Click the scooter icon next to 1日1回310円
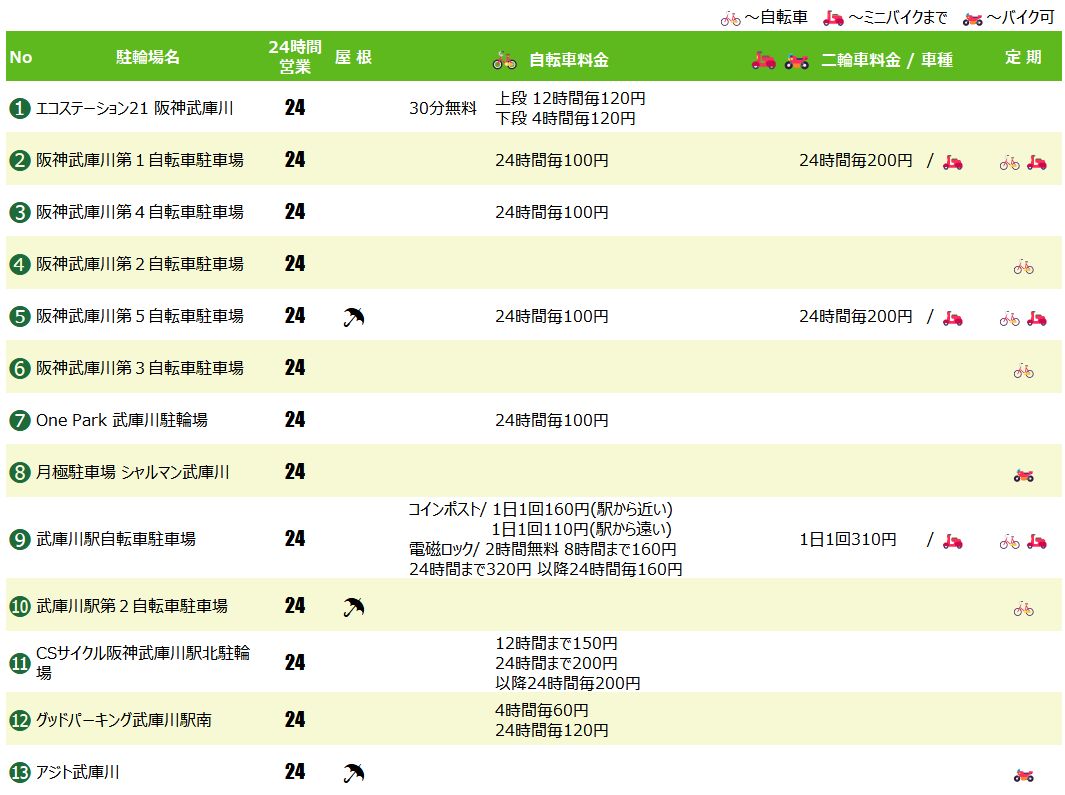The width and height of the screenshot is (1065, 795). (953, 541)
